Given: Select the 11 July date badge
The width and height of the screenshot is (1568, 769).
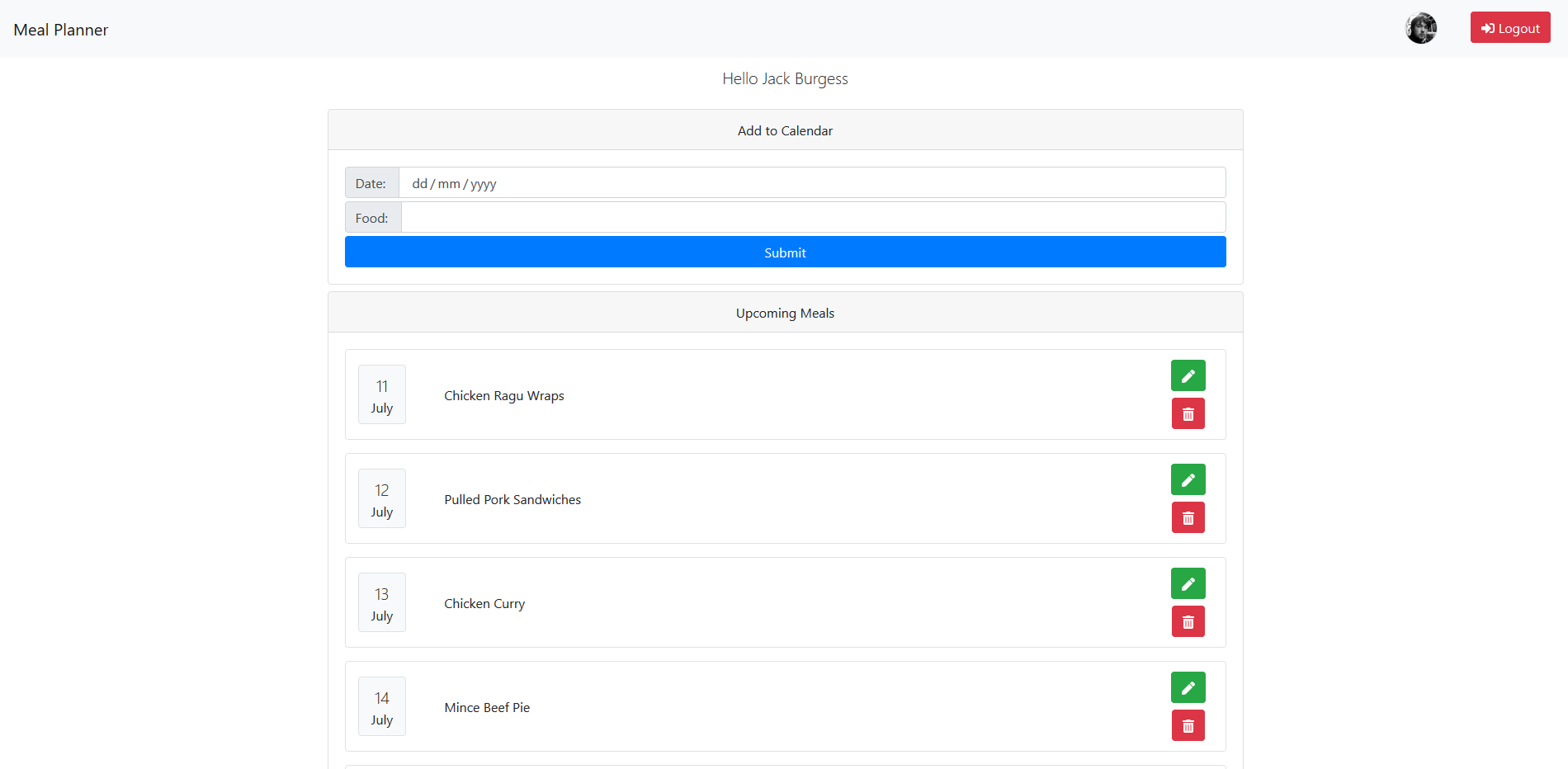Looking at the screenshot, I should pyautogui.click(x=381, y=395).
